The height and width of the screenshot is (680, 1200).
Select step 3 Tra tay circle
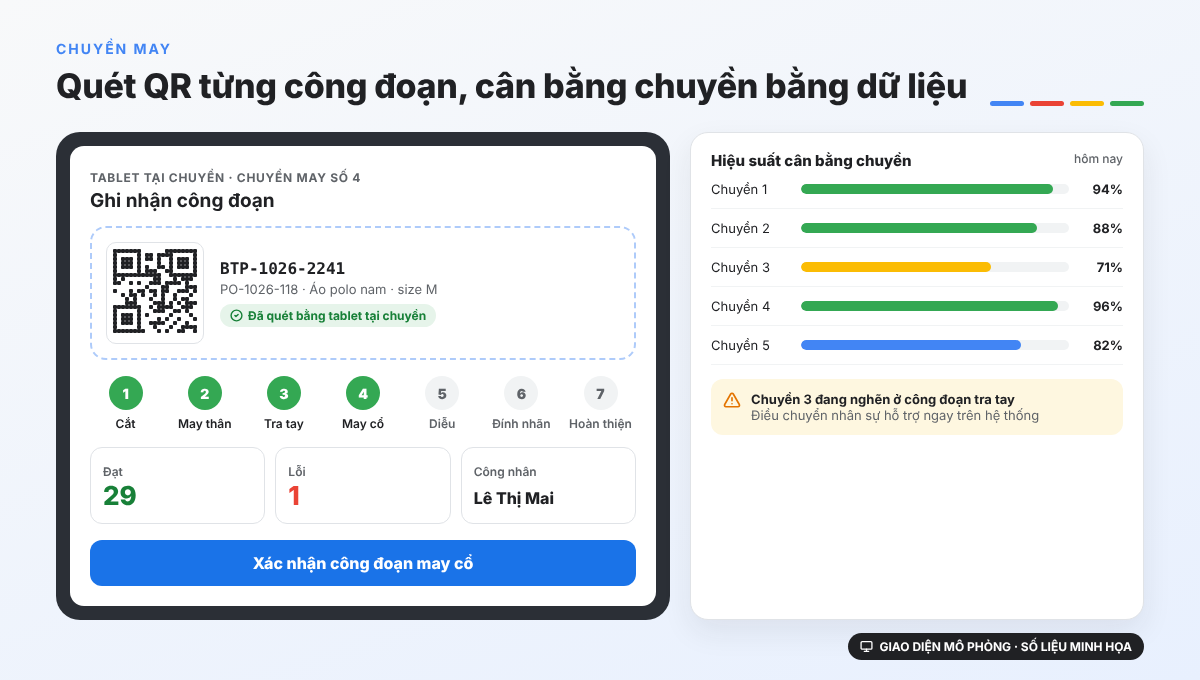click(x=284, y=394)
